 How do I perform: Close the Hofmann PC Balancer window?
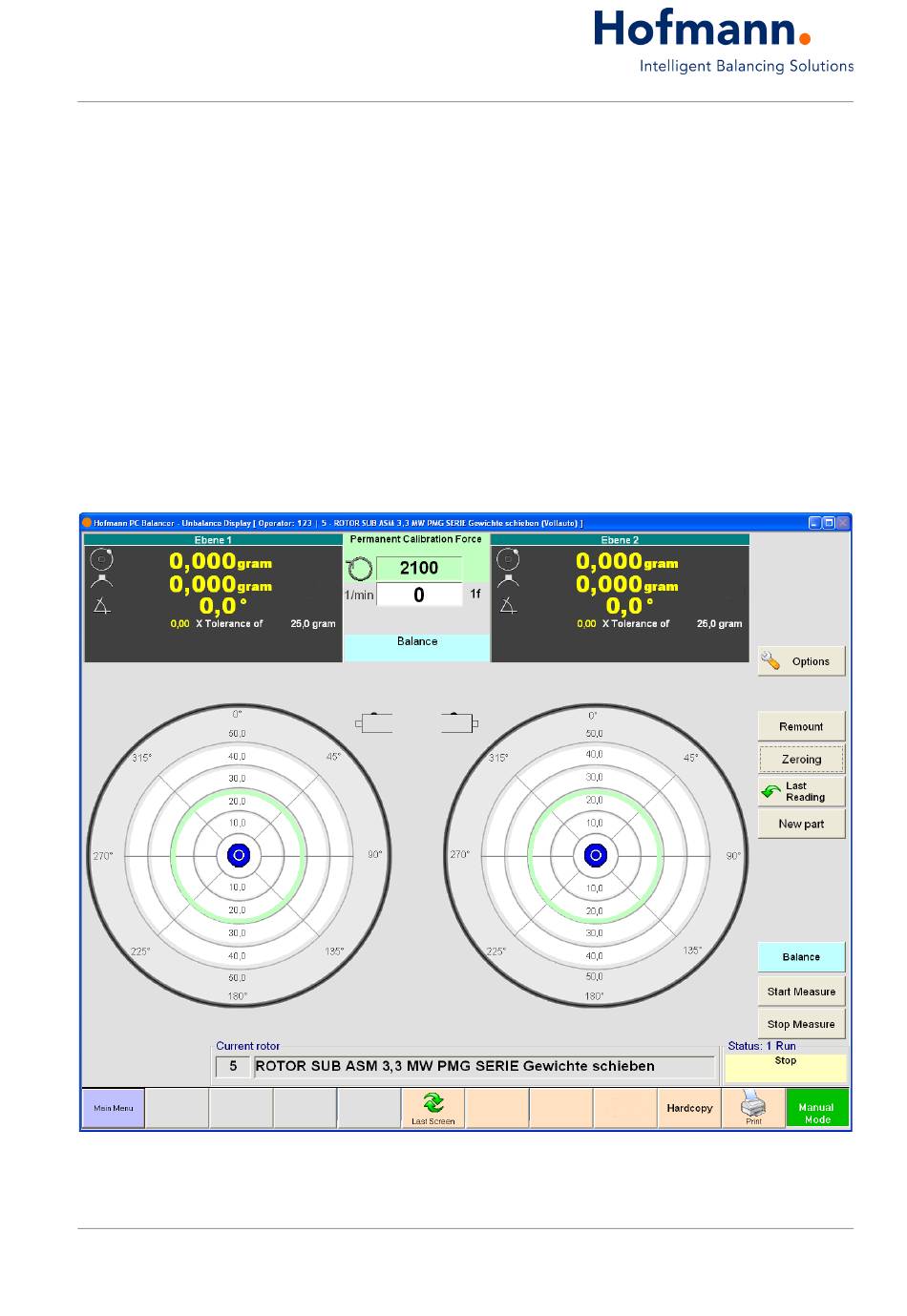click(x=843, y=523)
